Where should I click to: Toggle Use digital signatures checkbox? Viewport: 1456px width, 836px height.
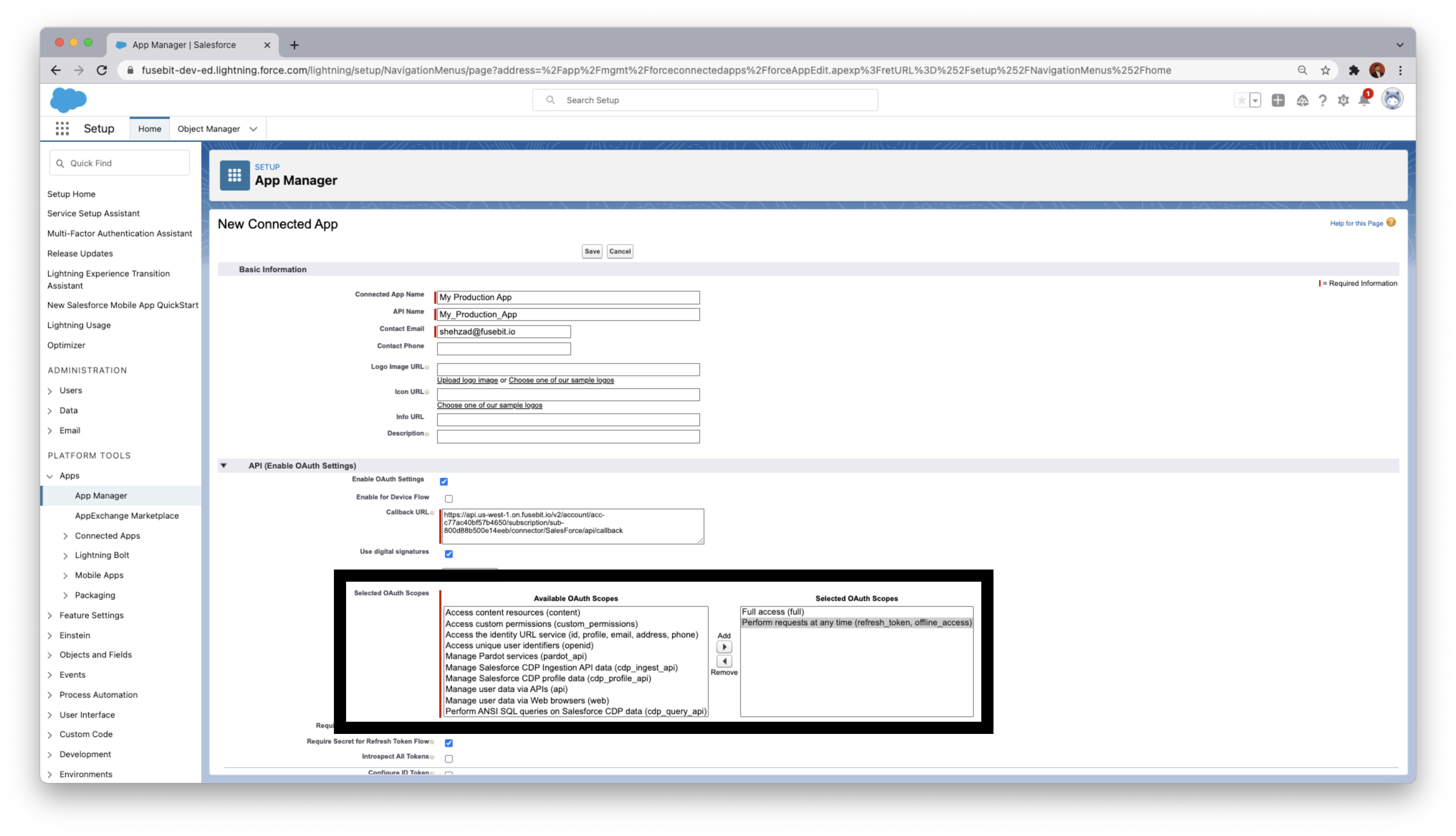click(x=449, y=554)
